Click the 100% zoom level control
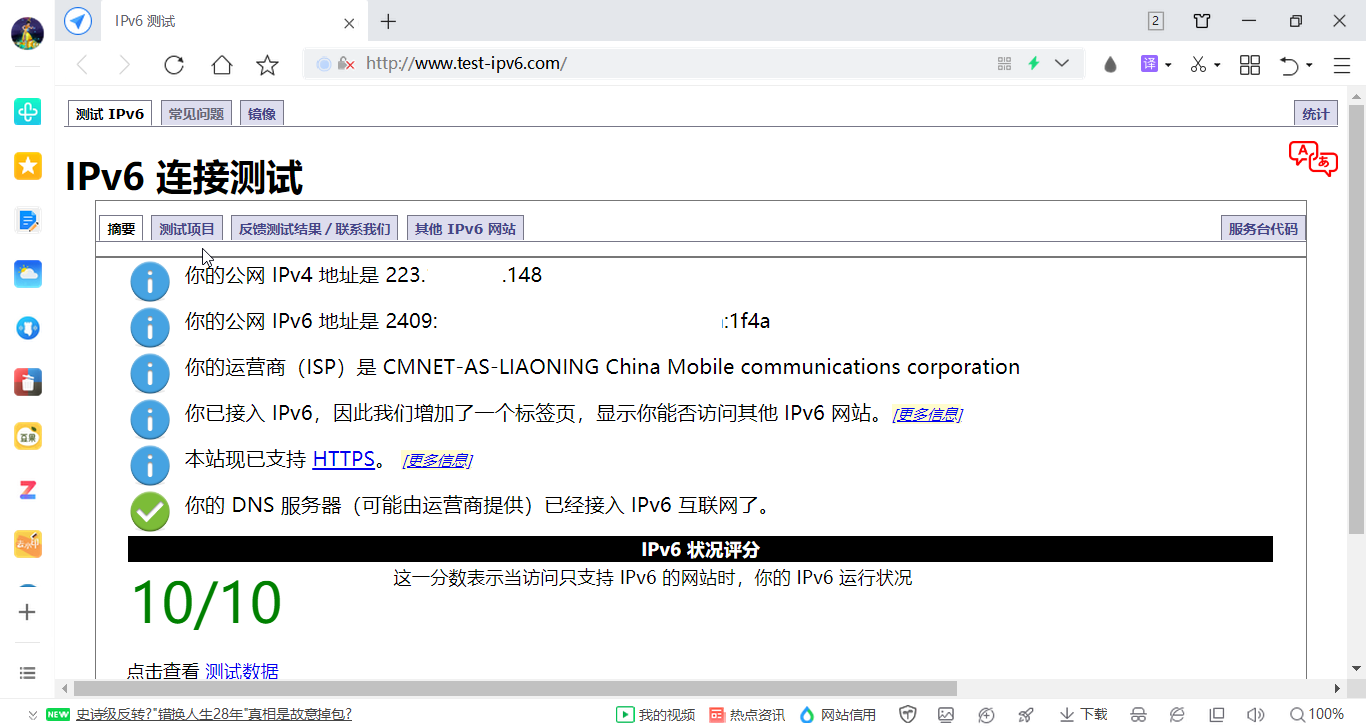Viewport: 1366px width, 728px height. pos(1316,714)
